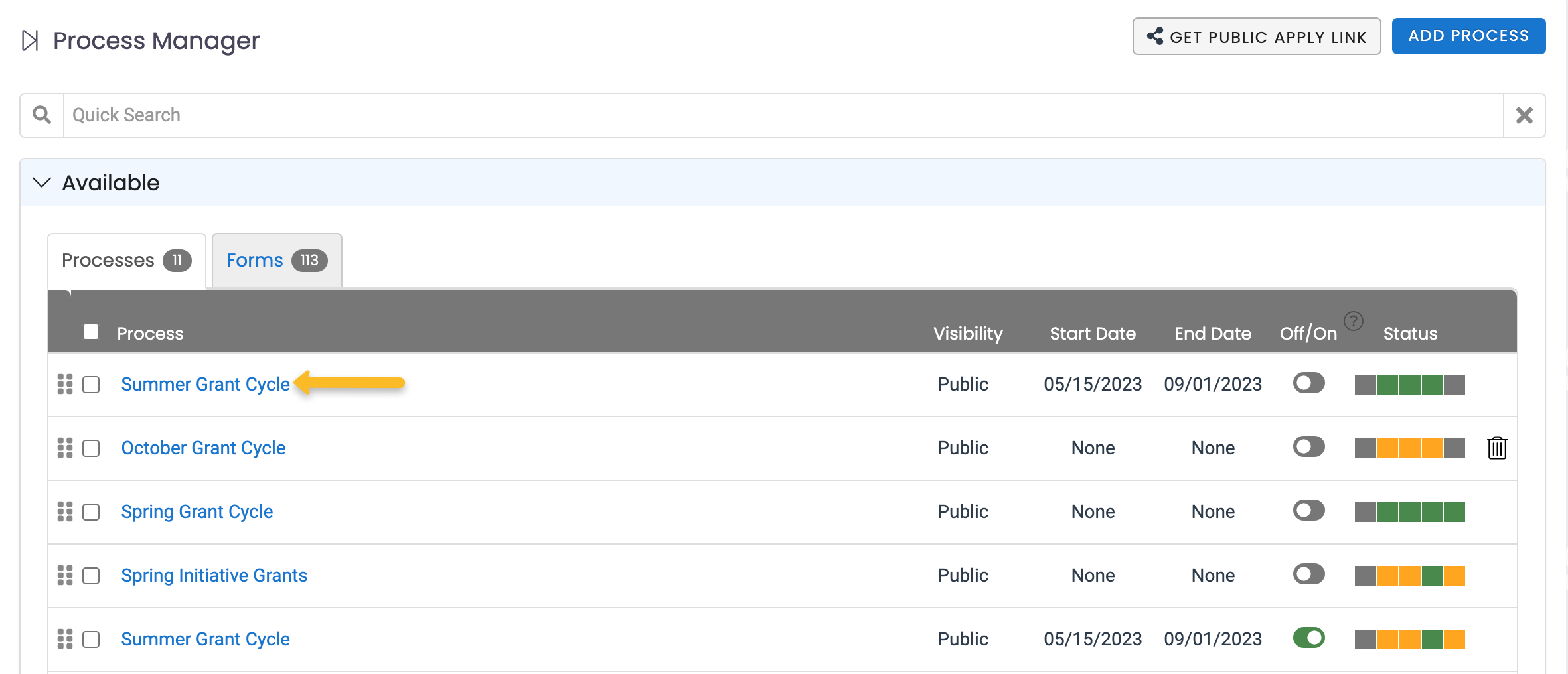Click the Off/On help question mark icon
This screenshot has height=674, width=1568.
coord(1353,321)
